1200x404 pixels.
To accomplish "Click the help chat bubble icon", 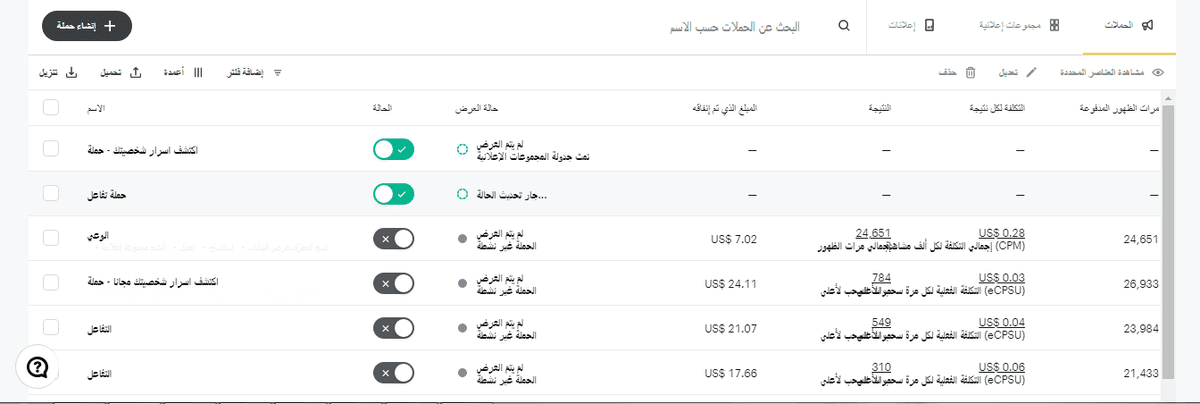I will pyautogui.click(x=38, y=367).
